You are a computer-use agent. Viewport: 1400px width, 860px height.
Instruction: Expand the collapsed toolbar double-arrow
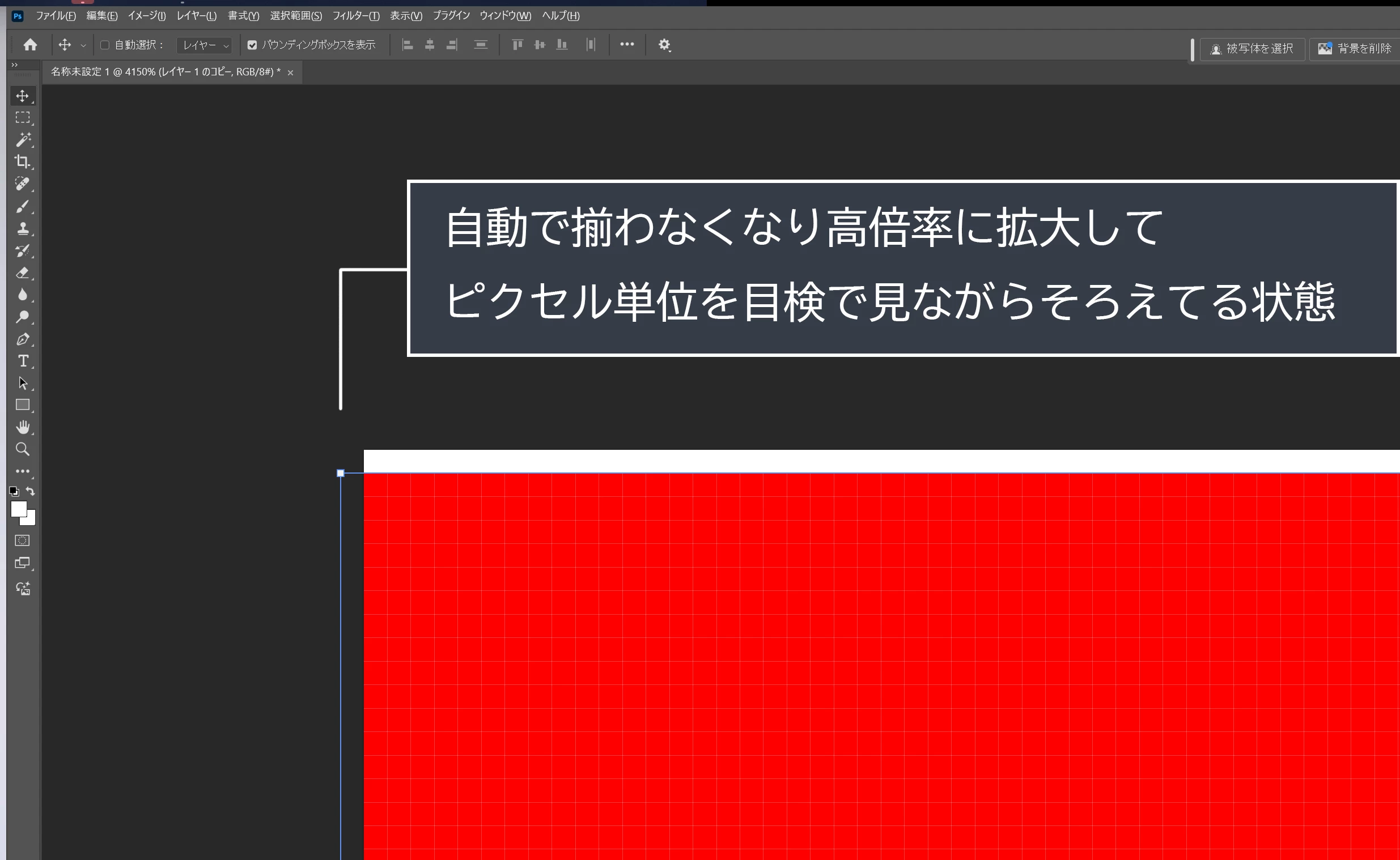(x=14, y=65)
